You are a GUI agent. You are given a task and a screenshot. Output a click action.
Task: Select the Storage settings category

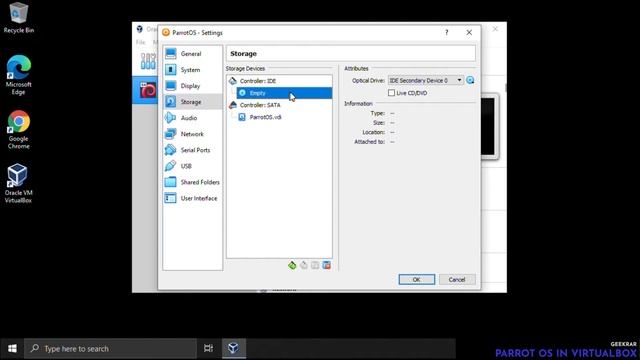(x=193, y=102)
